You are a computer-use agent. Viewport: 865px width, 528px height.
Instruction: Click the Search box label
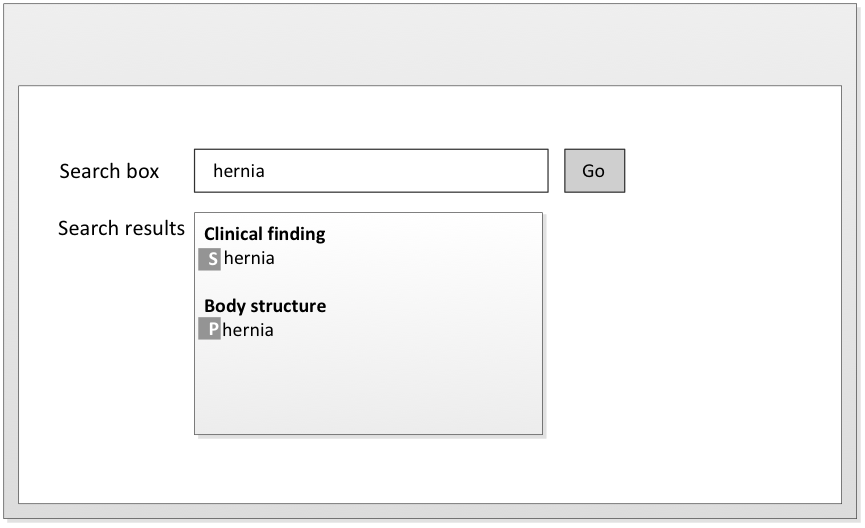[109, 171]
